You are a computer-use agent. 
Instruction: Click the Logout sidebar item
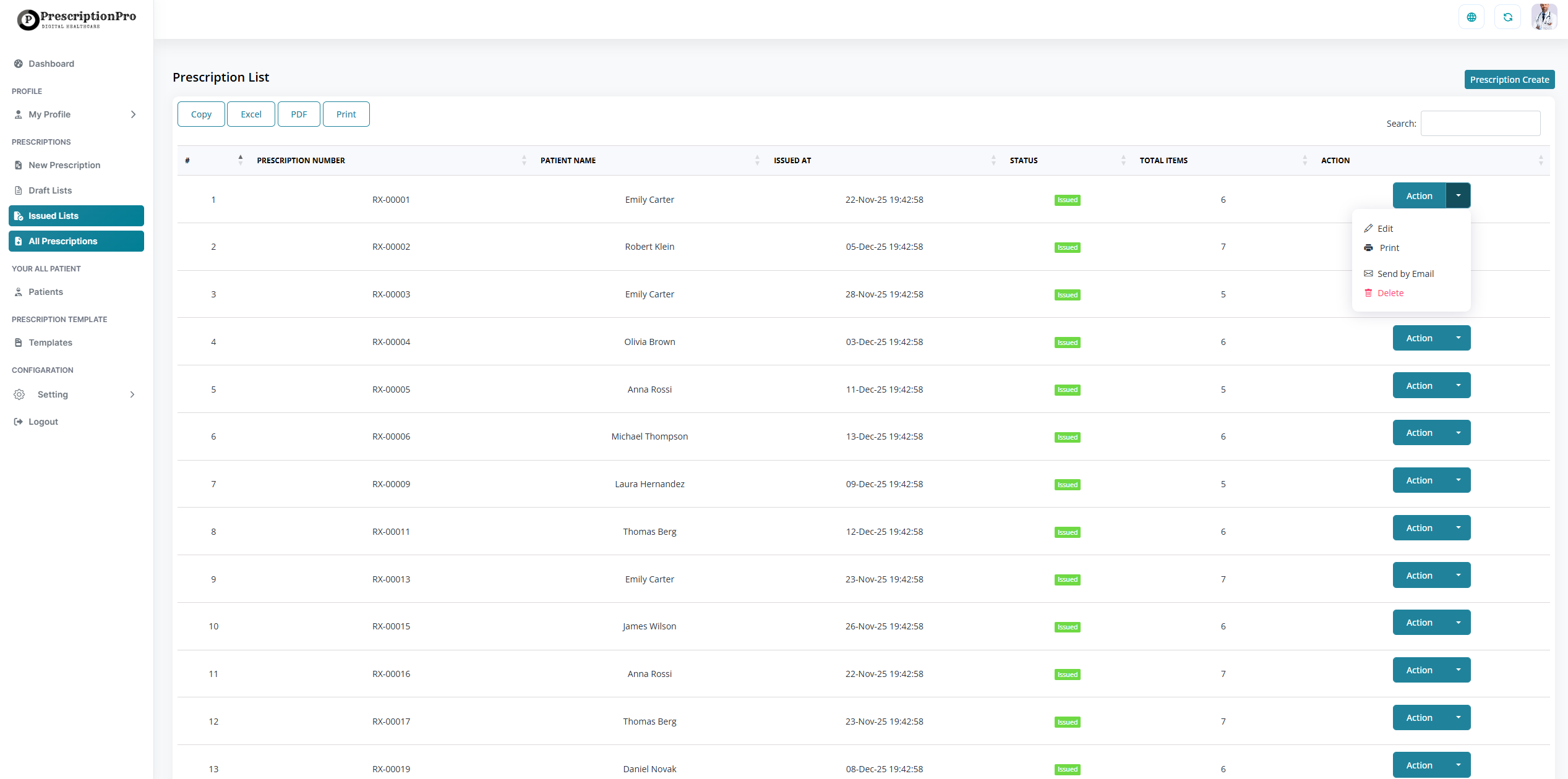click(x=43, y=422)
